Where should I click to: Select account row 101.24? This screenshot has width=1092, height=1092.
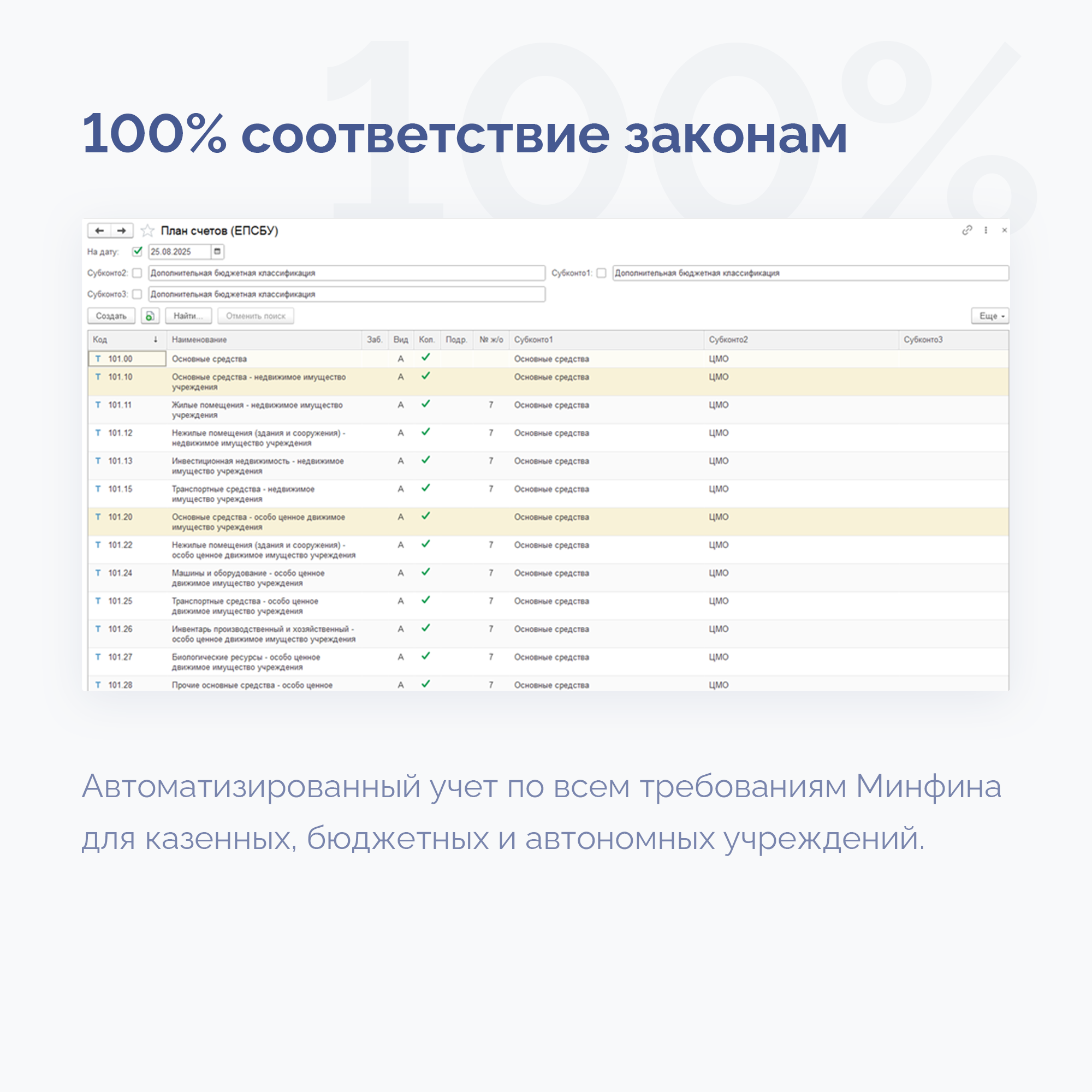coord(548,578)
